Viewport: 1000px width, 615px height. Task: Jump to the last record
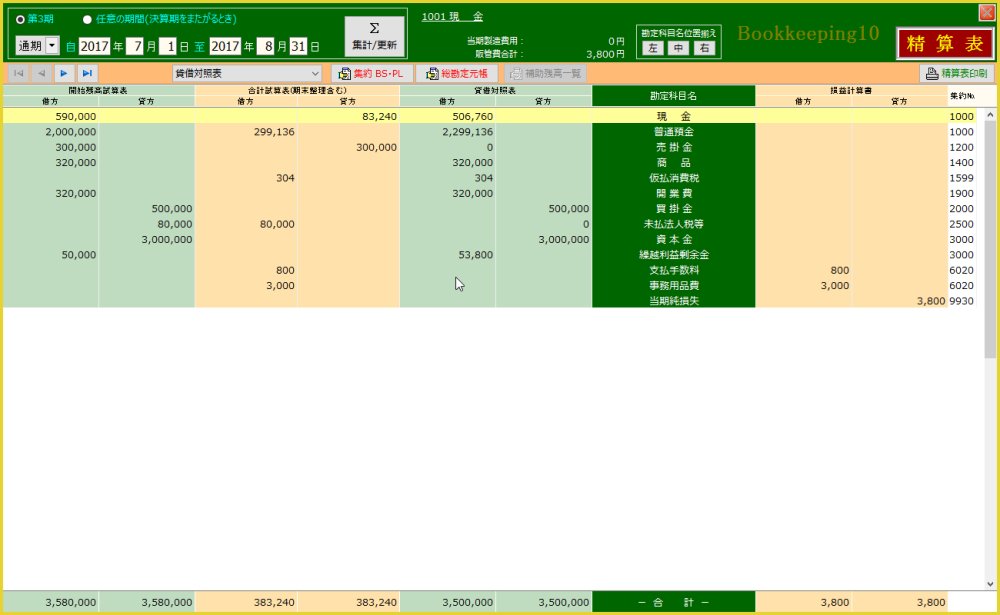pyautogui.click(x=87, y=73)
